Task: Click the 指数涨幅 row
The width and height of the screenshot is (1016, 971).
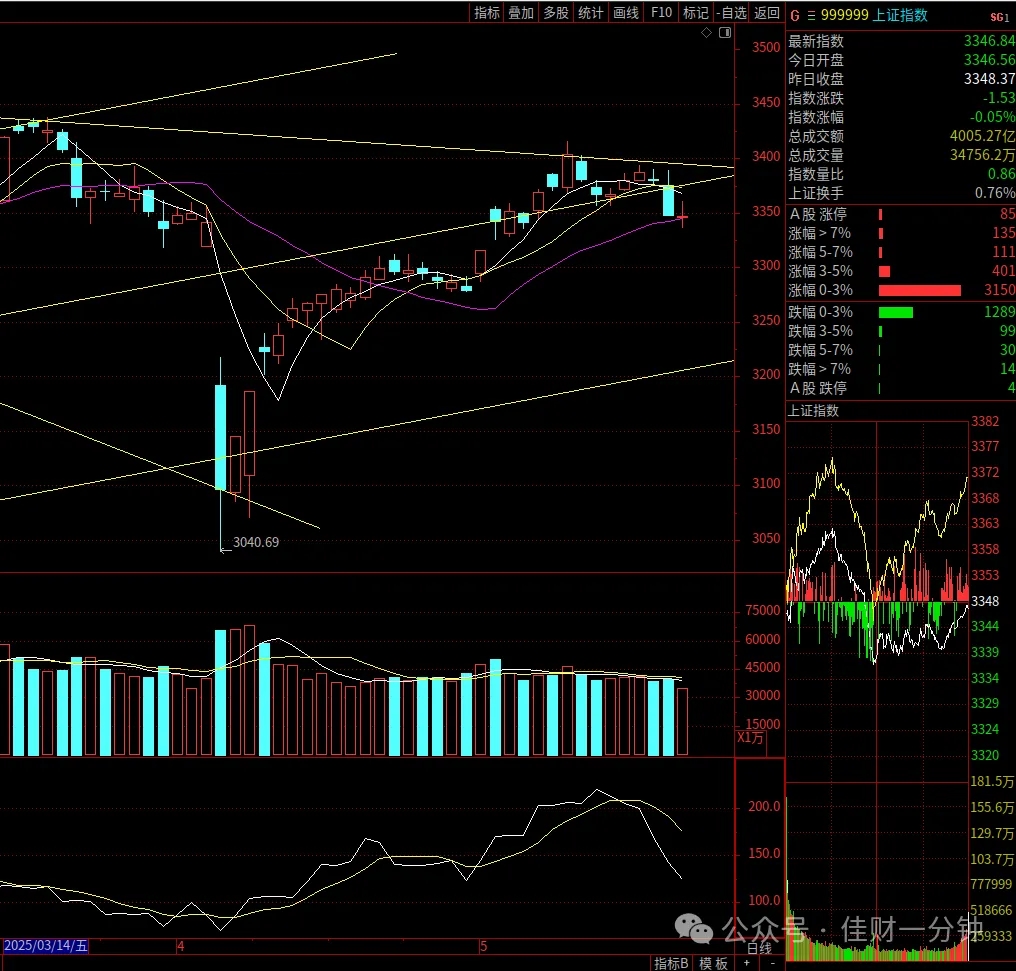Action: click(901, 117)
